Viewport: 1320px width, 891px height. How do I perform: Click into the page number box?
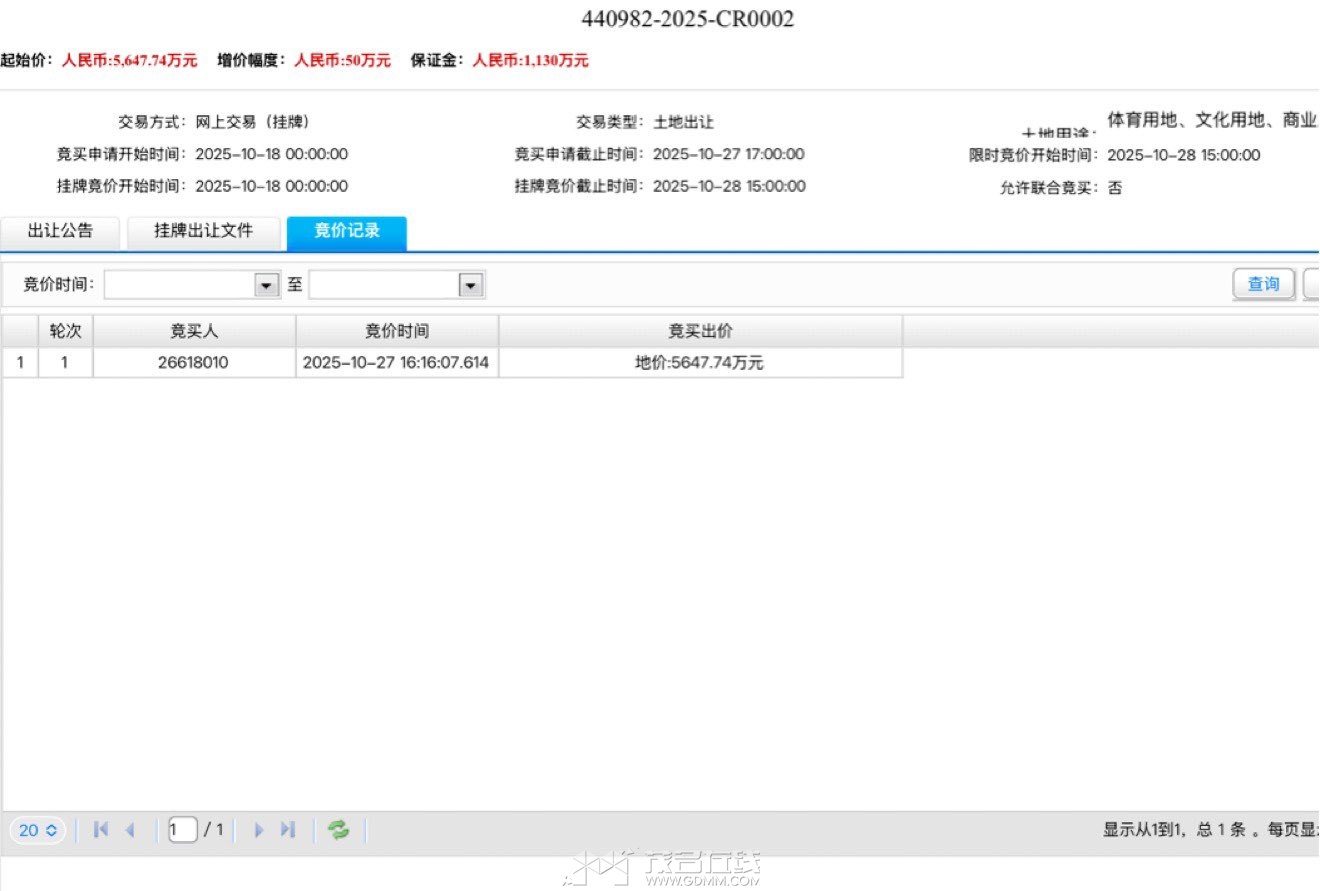pos(183,830)
